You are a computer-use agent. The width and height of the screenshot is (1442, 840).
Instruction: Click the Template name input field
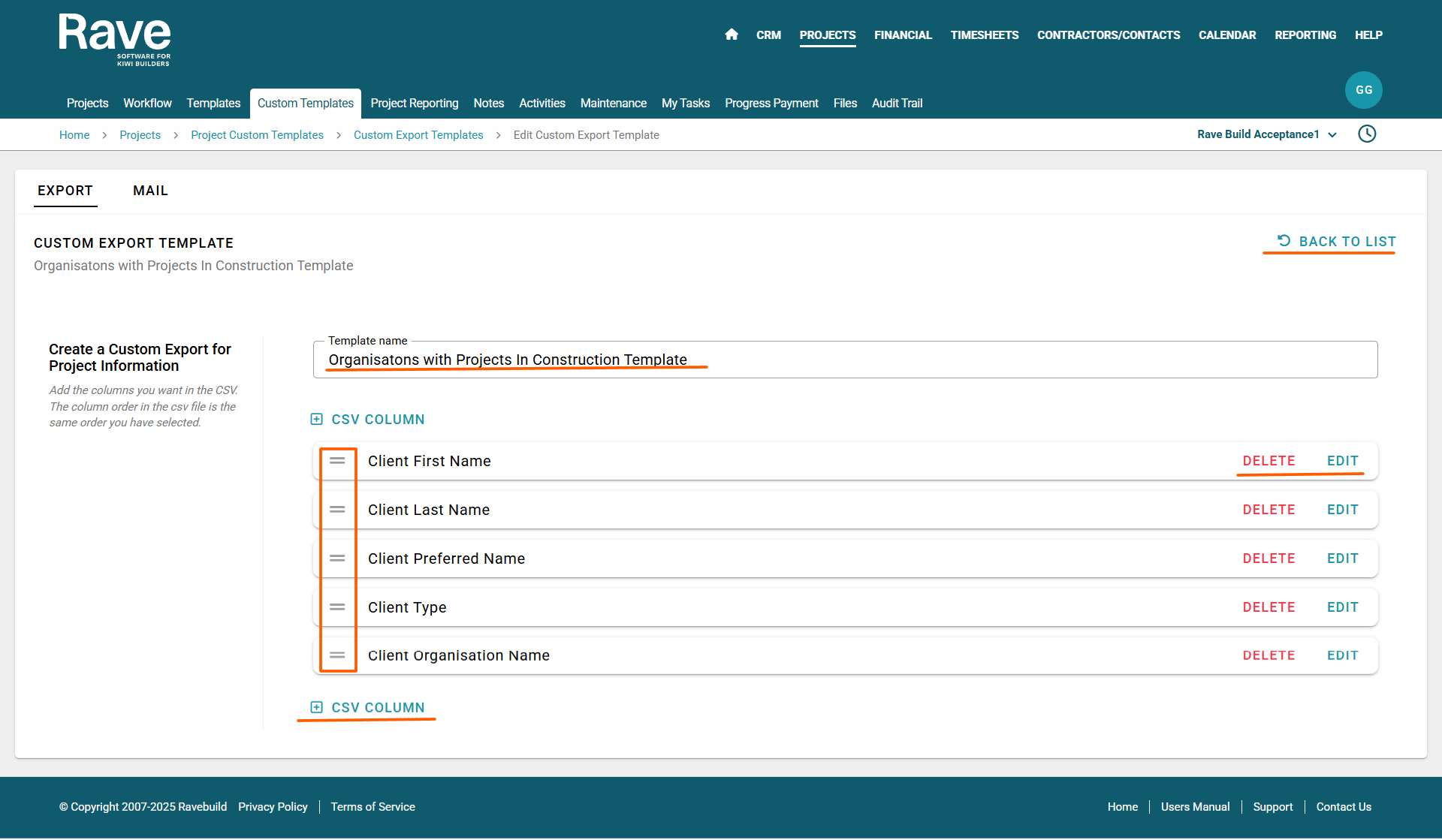click(x=845, y=360)
